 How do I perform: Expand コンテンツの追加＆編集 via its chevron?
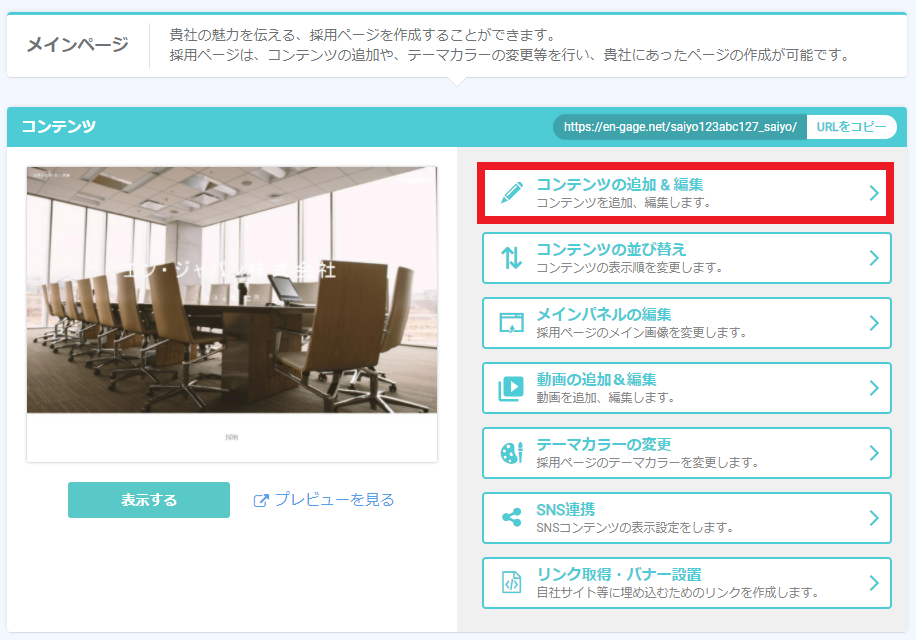[874, 193]
